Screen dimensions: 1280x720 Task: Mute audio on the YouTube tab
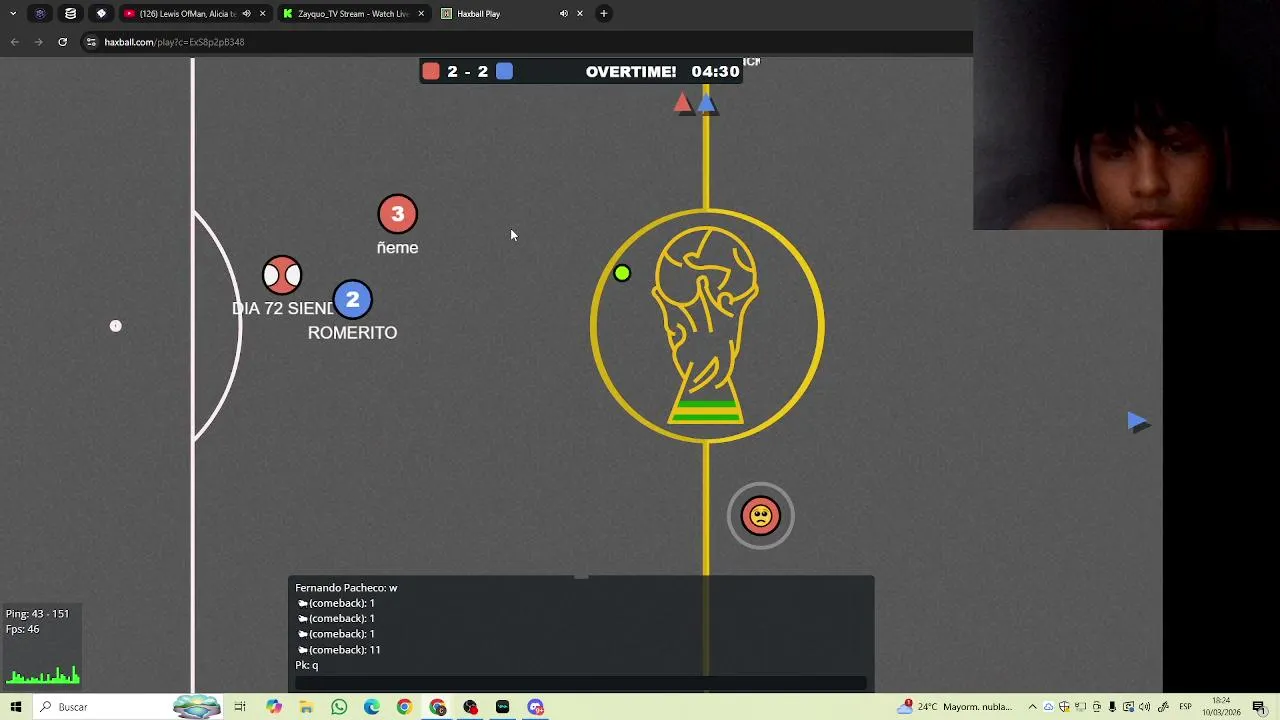click(x=246, y=13)
